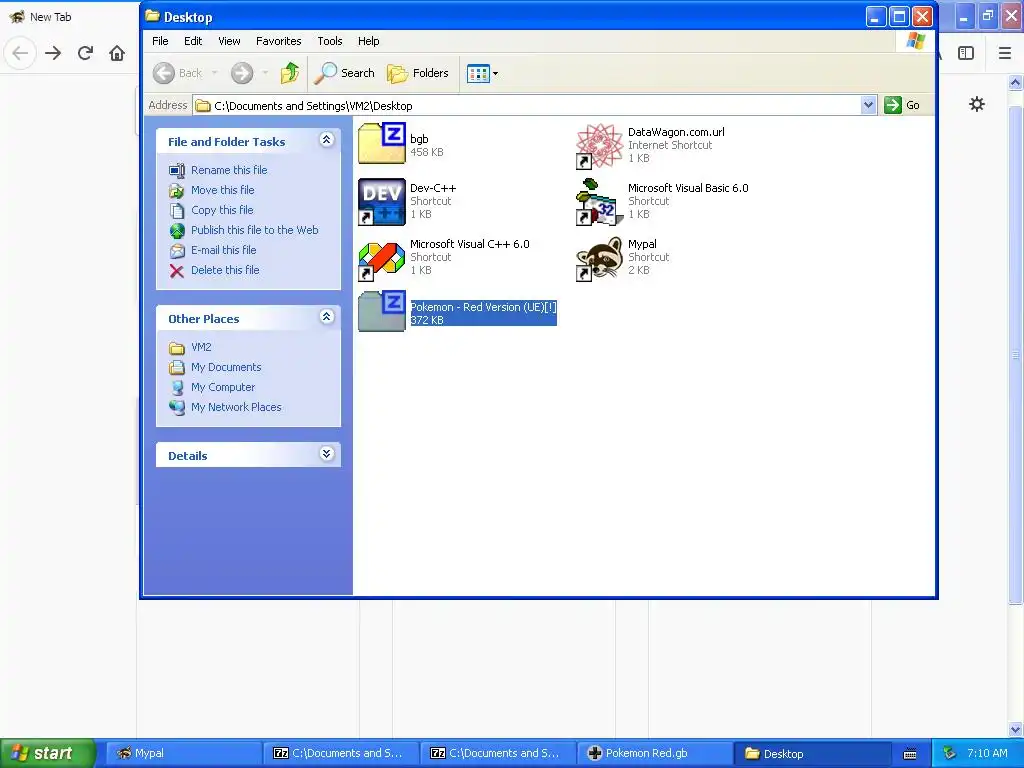This screenshot has width=1024, height=768.
Task: Click Rename this file
Action: pos(229,170)
